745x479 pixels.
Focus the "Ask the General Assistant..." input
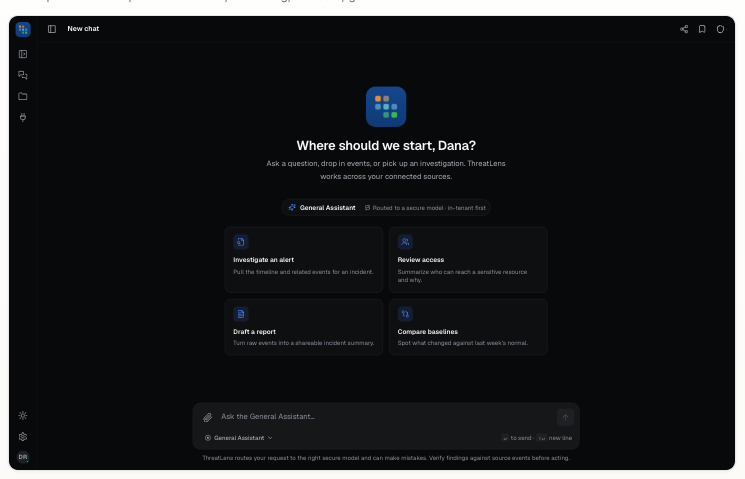click(386, 417)
